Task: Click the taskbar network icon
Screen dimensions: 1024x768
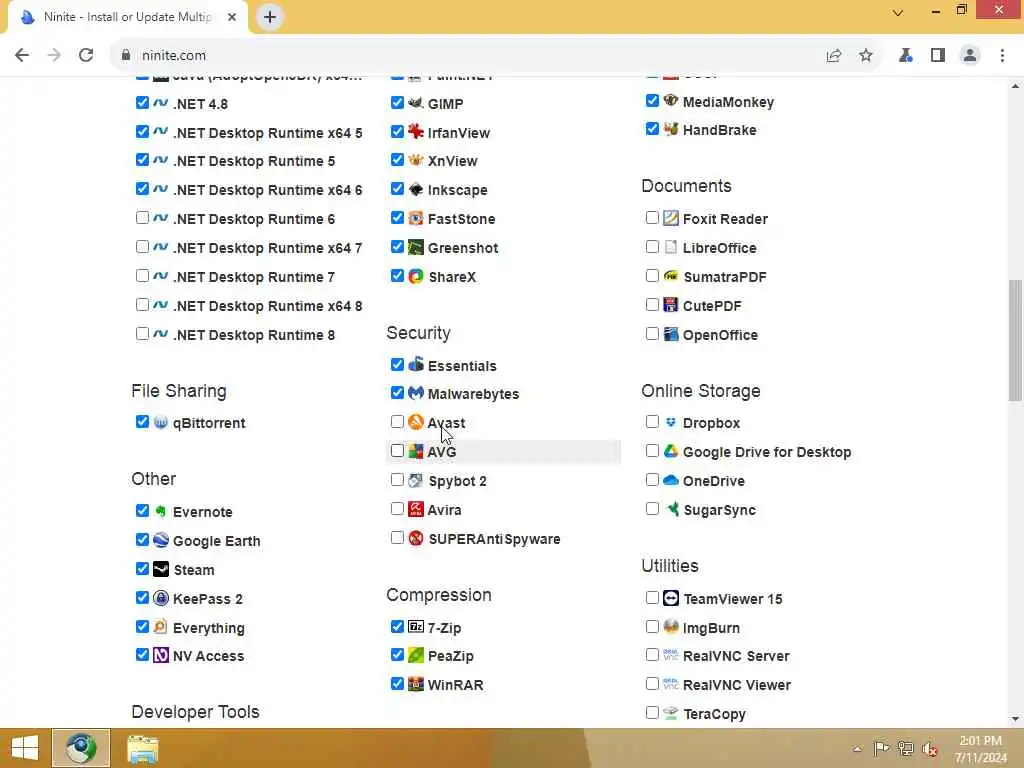Action: (x=905, y=748)
